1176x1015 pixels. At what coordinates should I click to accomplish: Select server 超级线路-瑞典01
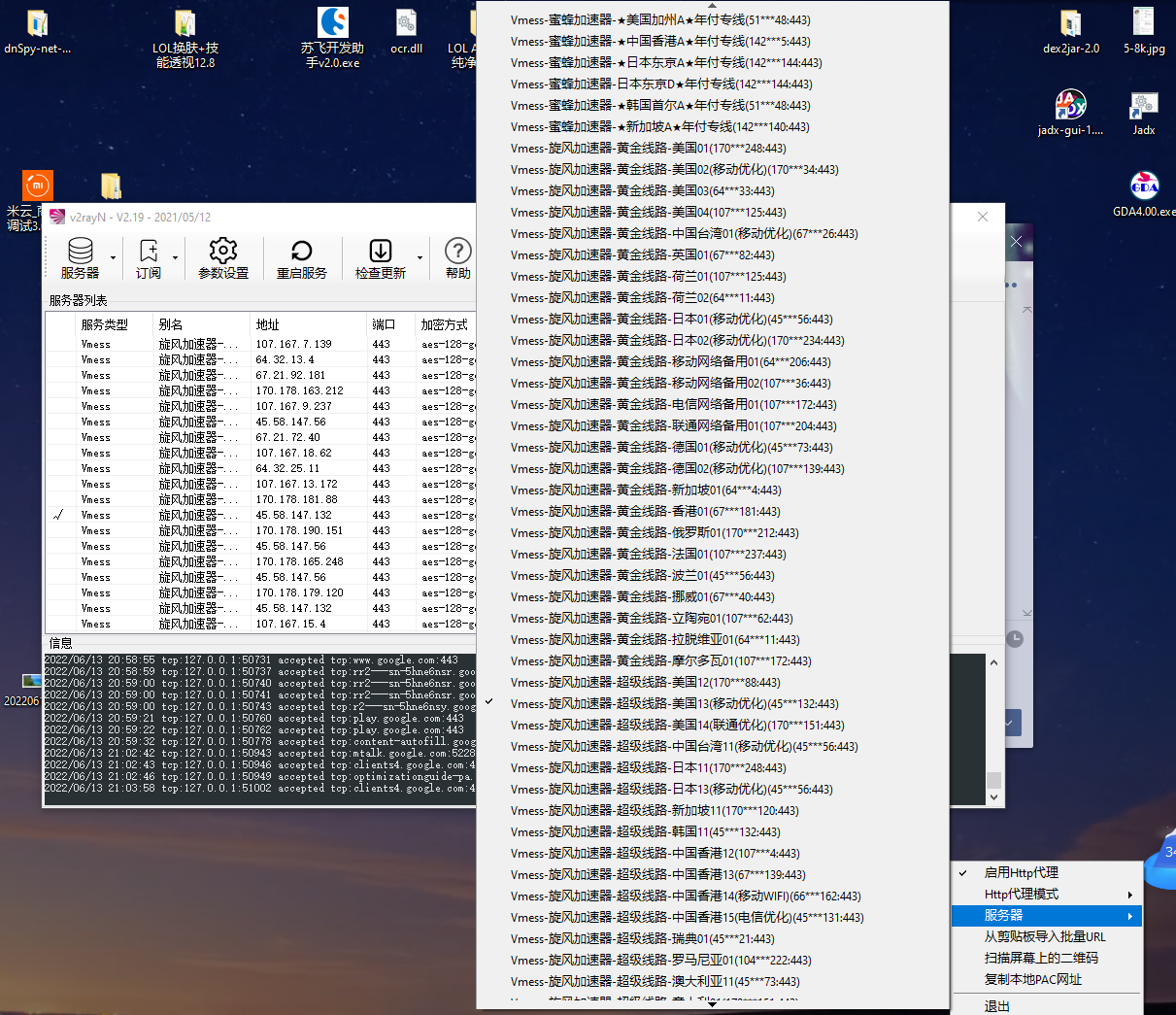point(712,938)
